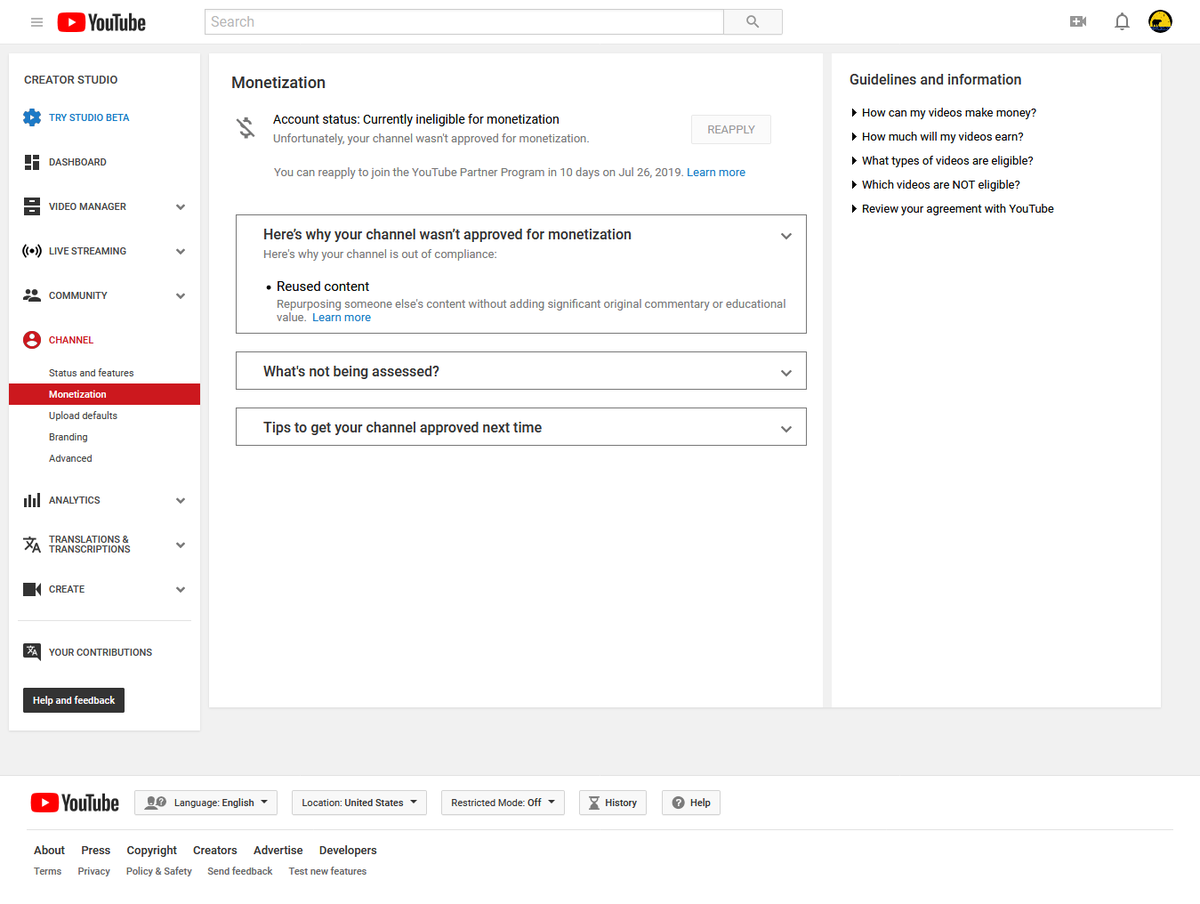Click the search magnifier button

[753, 22]
